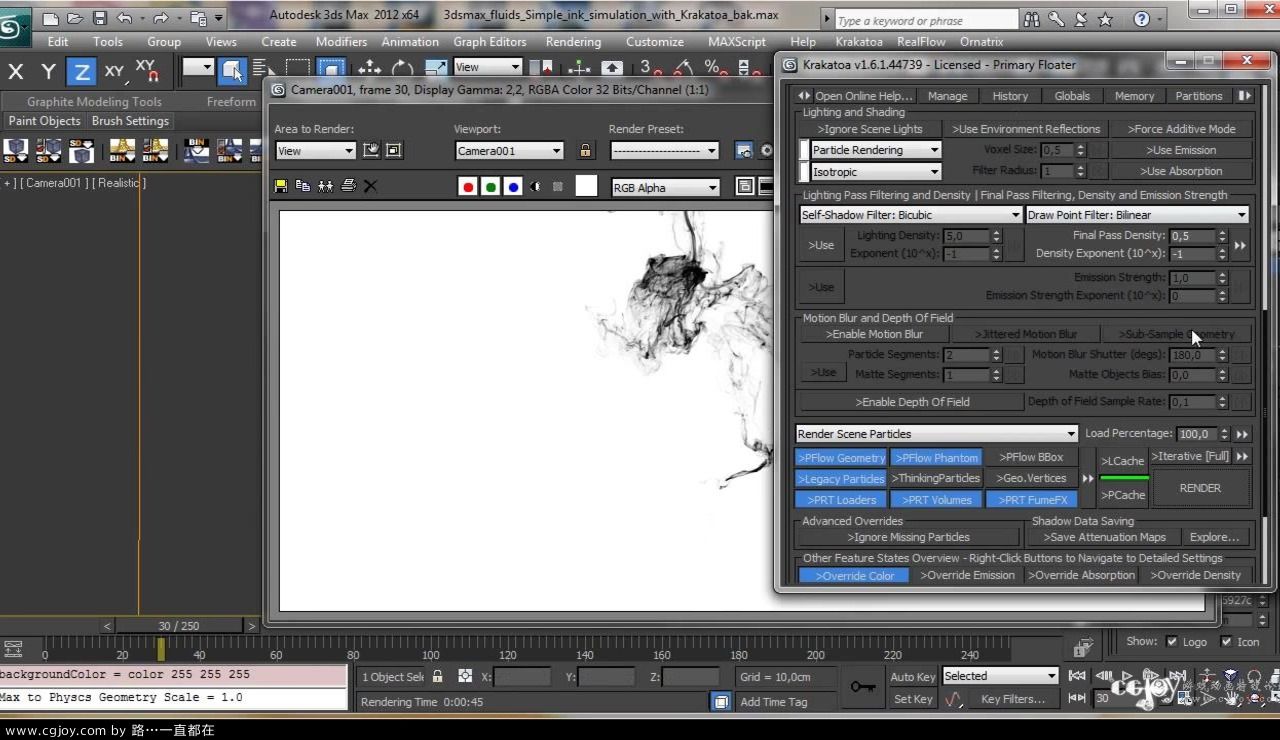1280x740 pixels.
Task: Click the Open File folder icon
Action: 75,18
